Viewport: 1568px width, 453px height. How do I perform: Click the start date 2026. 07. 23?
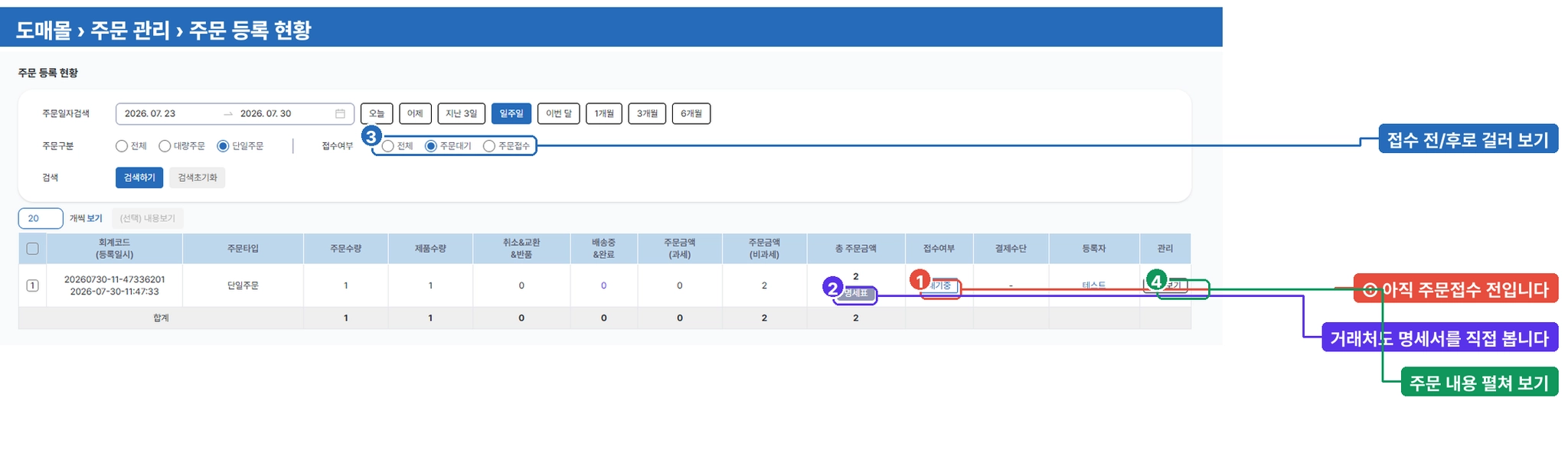[x=150, y=114]
